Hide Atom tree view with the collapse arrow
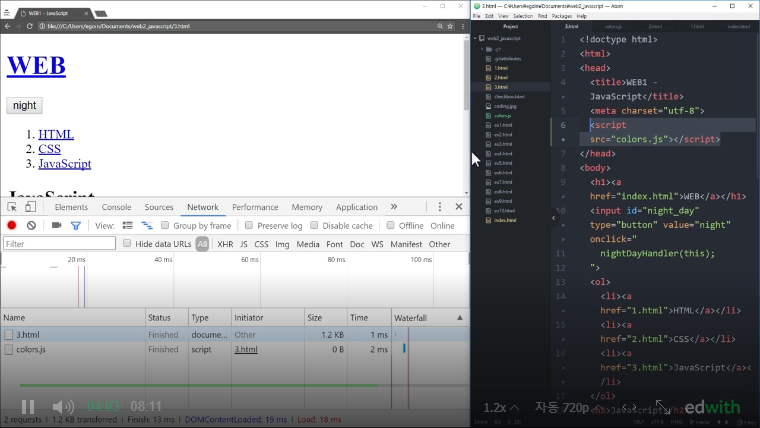 click(x=554, y=218)
